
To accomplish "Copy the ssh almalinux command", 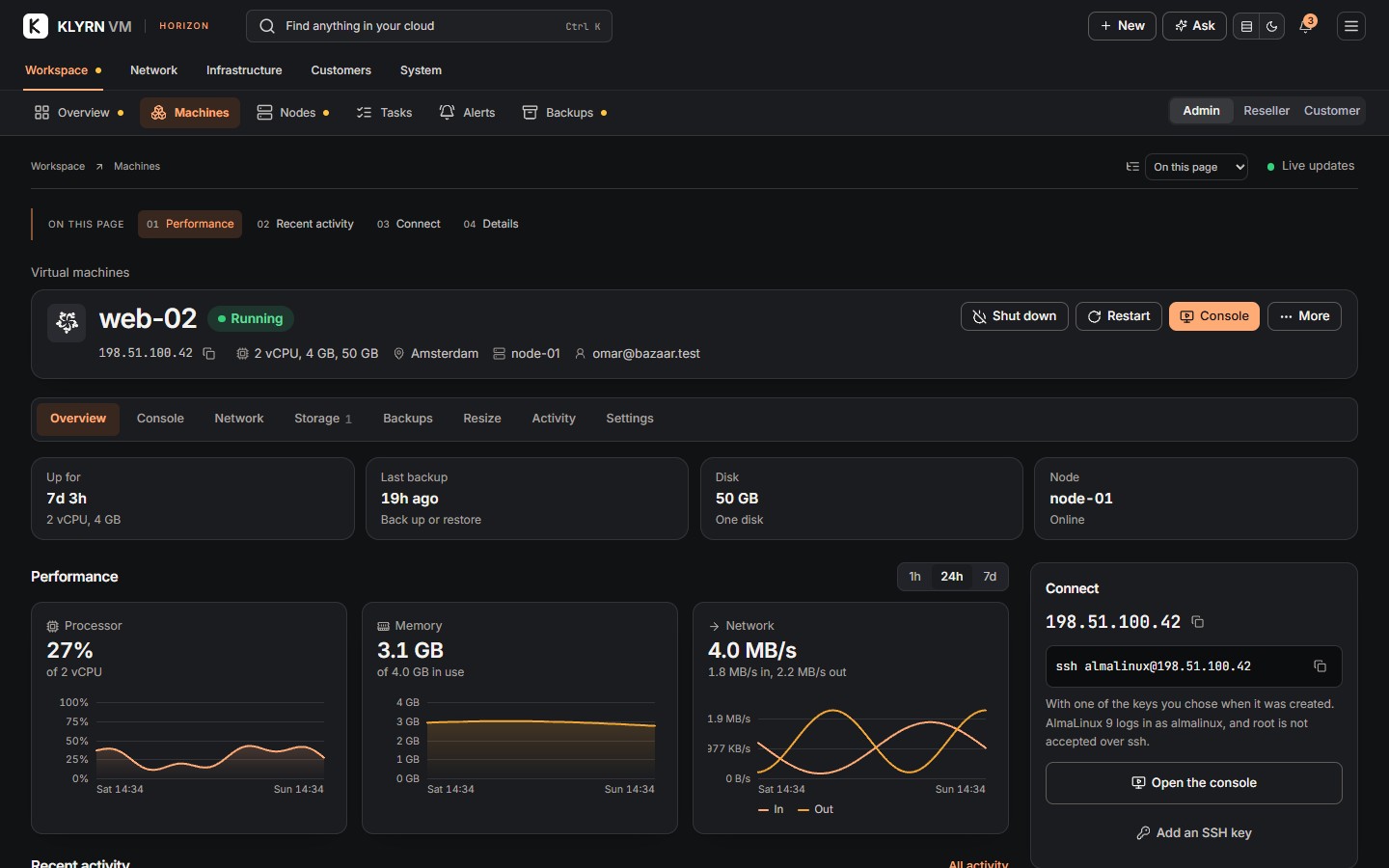I will [1321, 666].
